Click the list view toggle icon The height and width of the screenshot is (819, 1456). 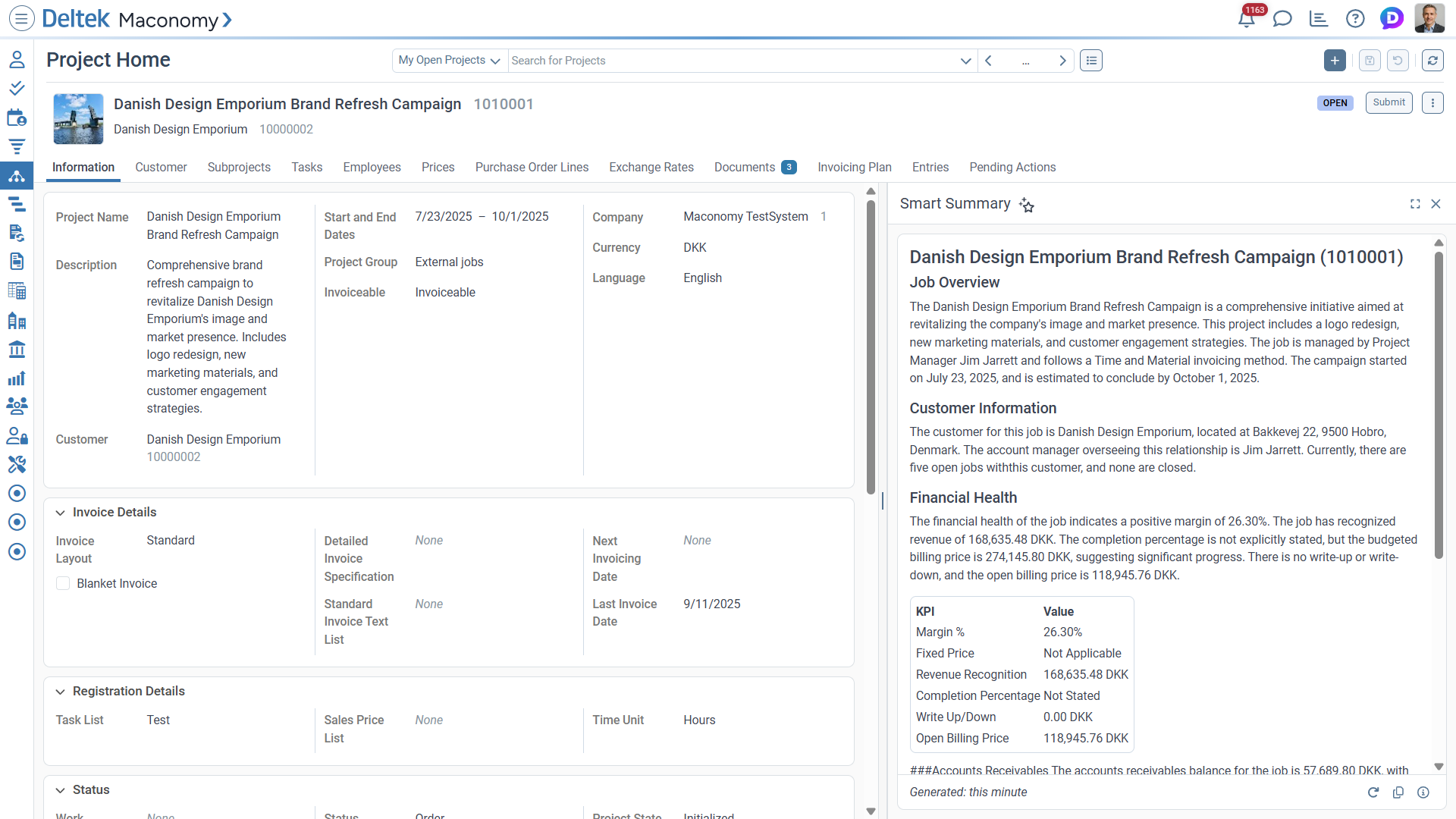point(1091,61)
